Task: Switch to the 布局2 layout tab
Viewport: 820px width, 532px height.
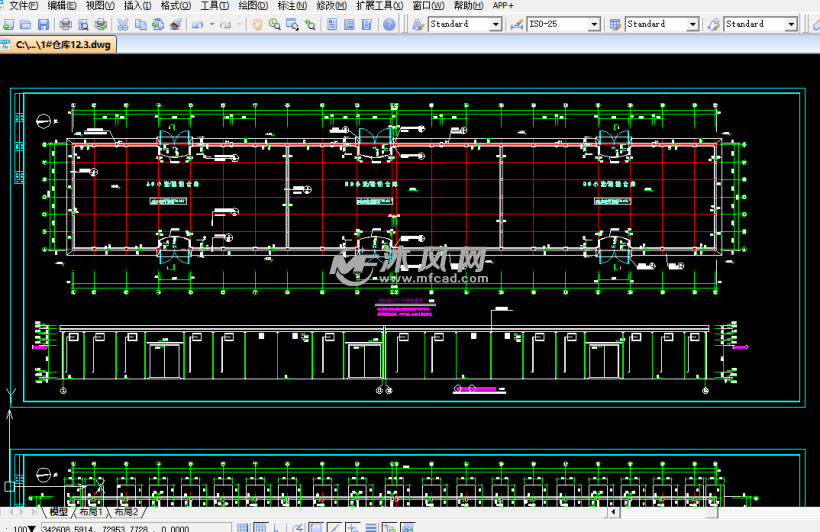Action: (x=126, y=512)
